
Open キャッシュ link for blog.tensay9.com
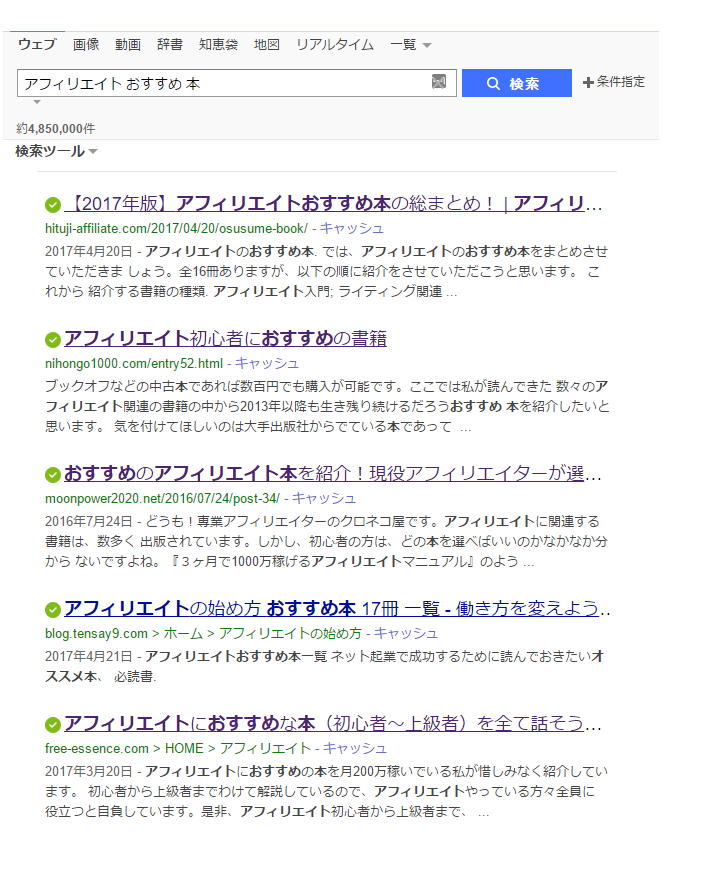[x=406, y=634]
